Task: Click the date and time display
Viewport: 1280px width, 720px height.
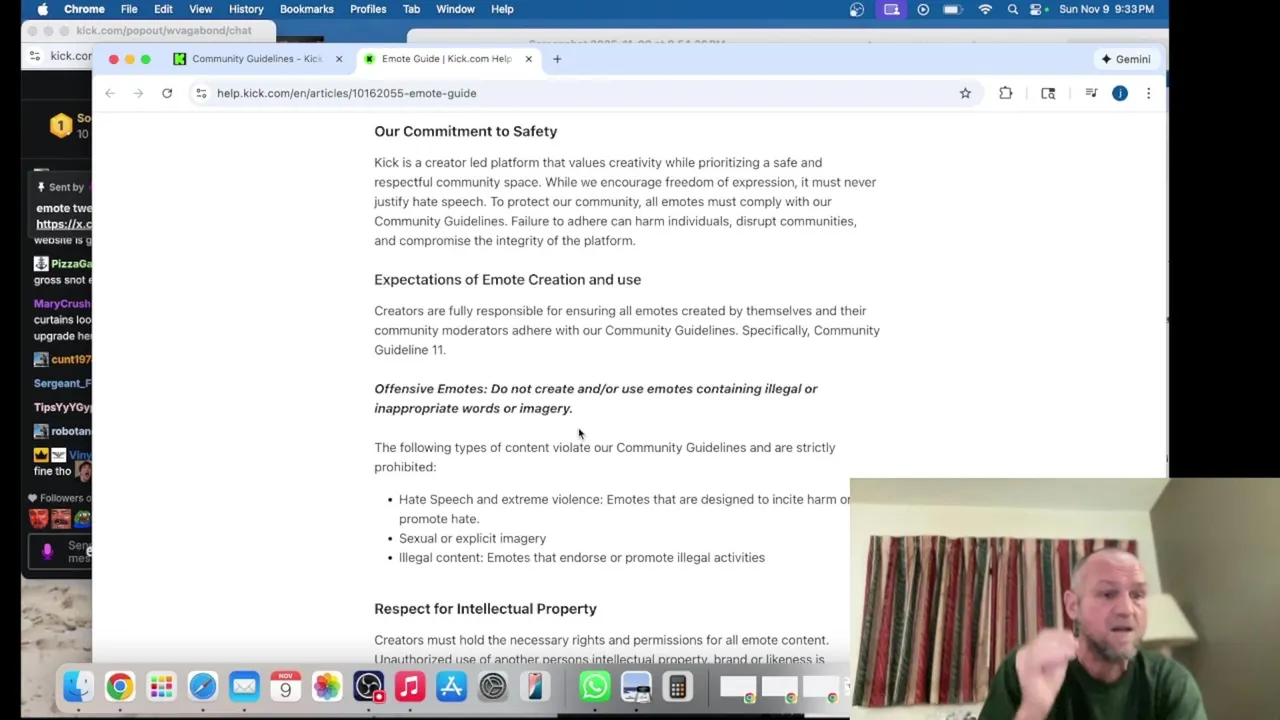Action: pyautogui.click(x=1106, y=9)
